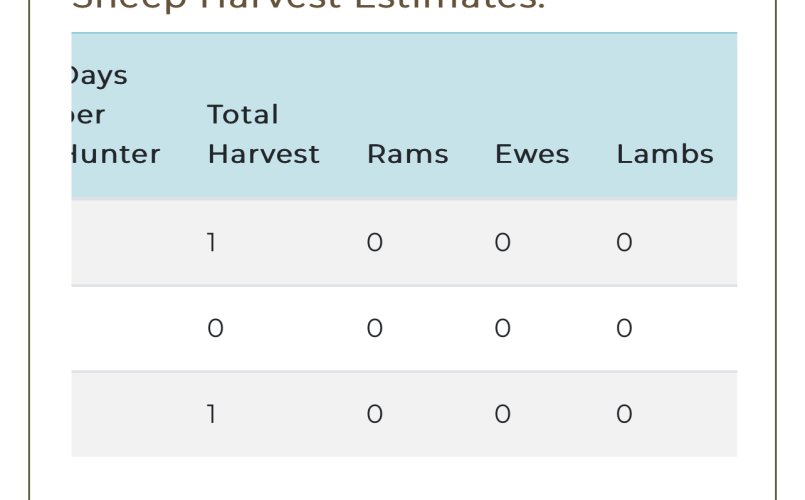Click the Total Harvest column header
This screenshot has height=500, width=805.
click(x=263, y=134)
